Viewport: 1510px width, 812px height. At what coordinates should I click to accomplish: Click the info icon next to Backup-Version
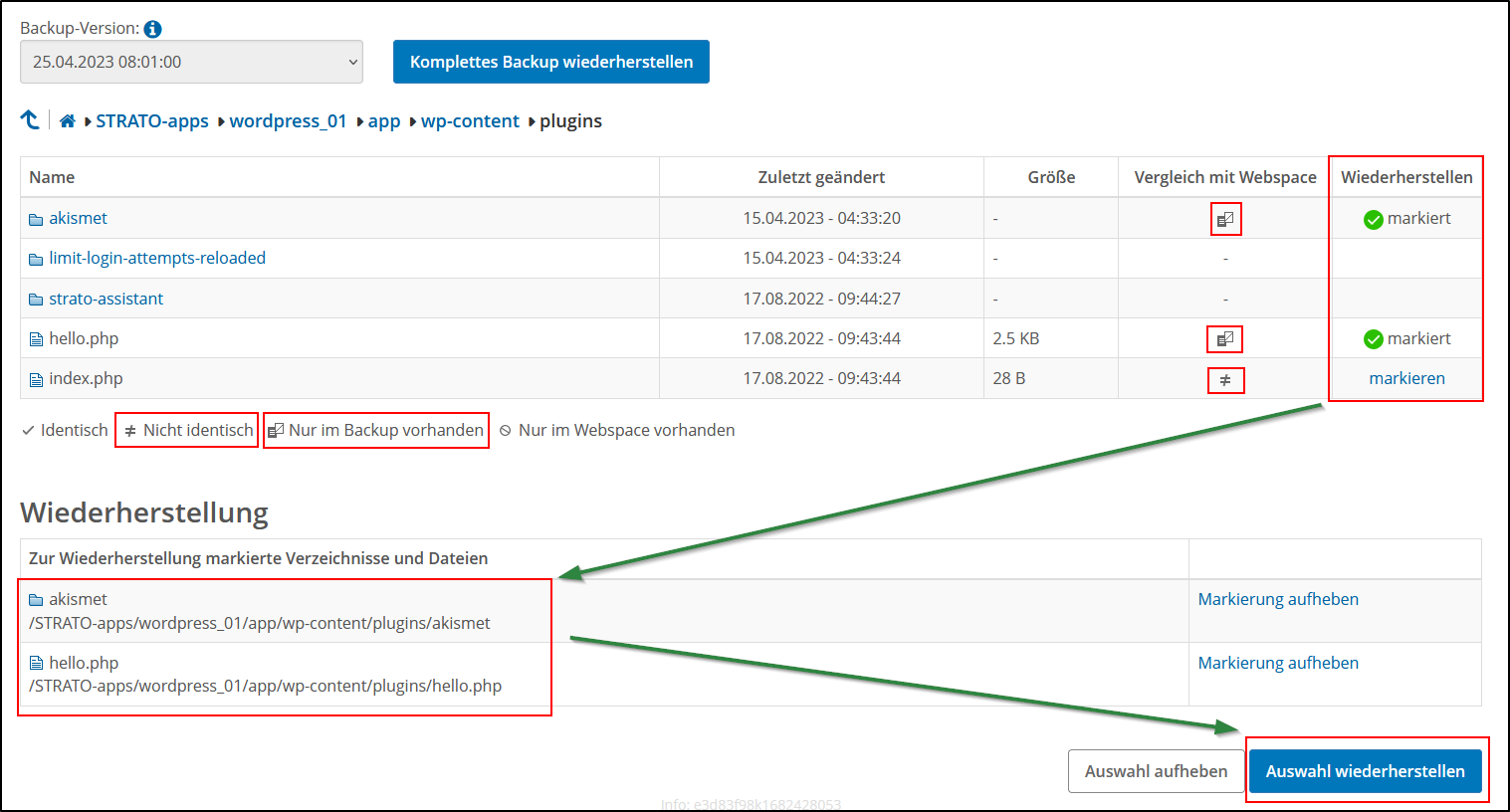click(151, 29)
